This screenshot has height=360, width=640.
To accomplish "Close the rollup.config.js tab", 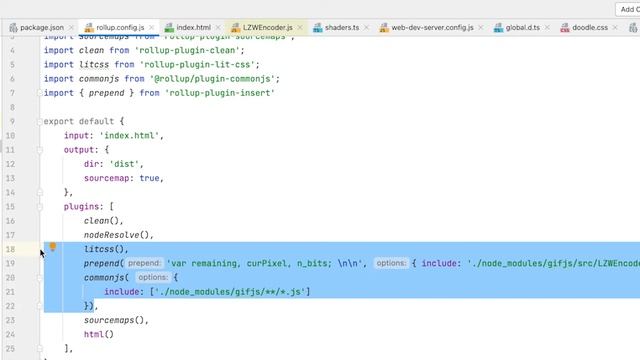I will tap(151, 27).
